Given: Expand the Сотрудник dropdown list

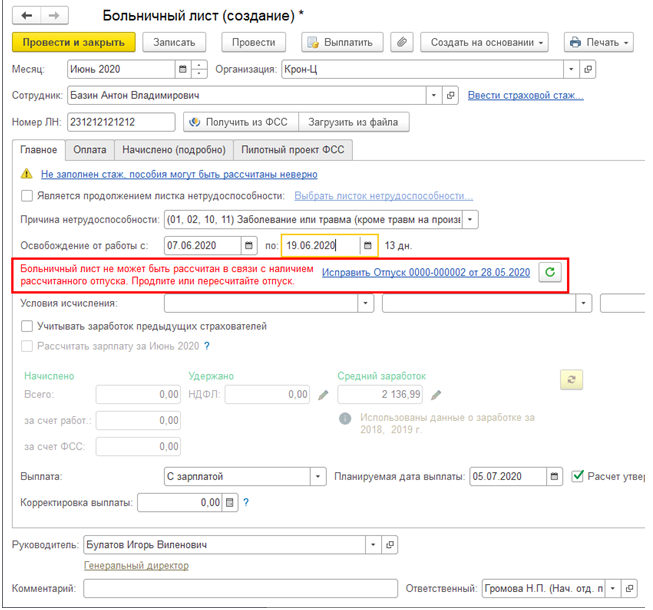Looking at the screenshot, I should point(434,95).
